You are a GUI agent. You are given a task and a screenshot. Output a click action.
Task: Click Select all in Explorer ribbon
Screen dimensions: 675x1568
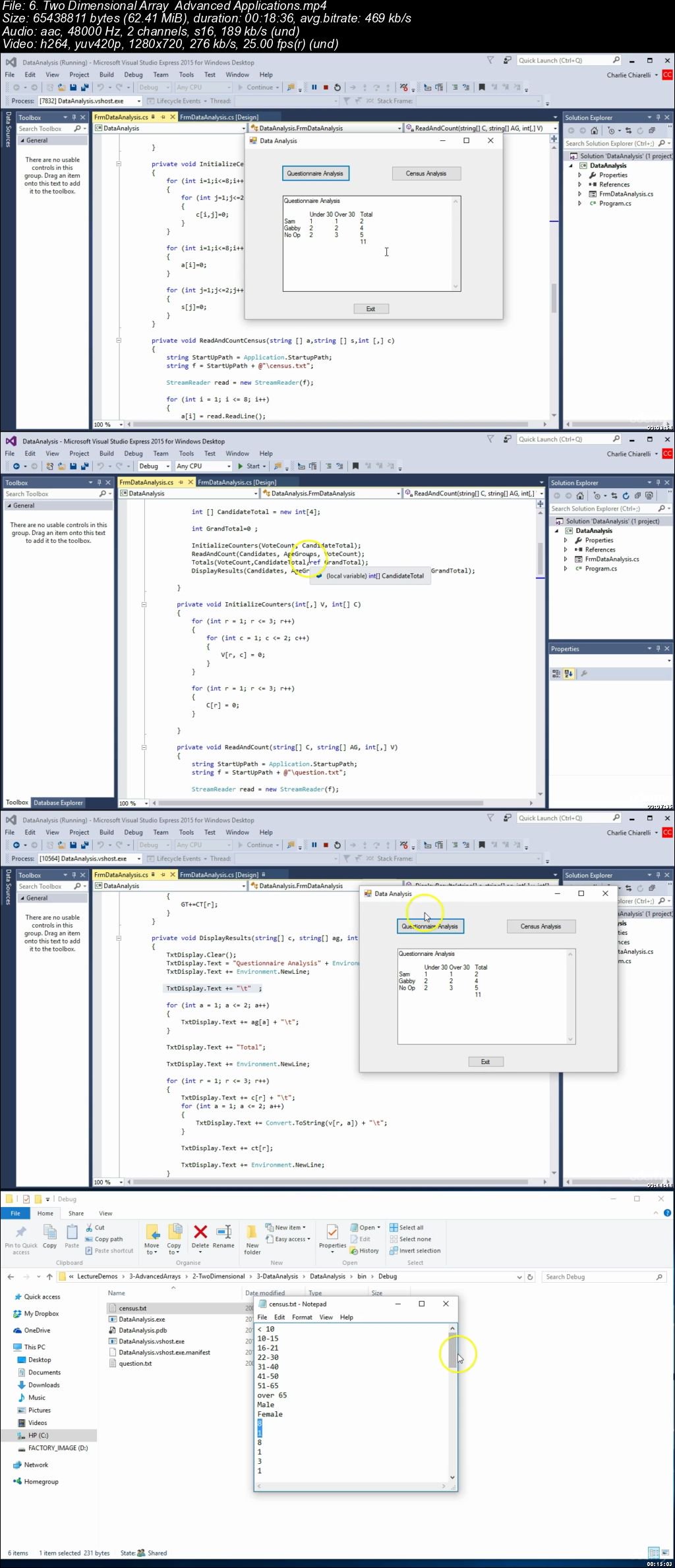(x=407, y=1227)
